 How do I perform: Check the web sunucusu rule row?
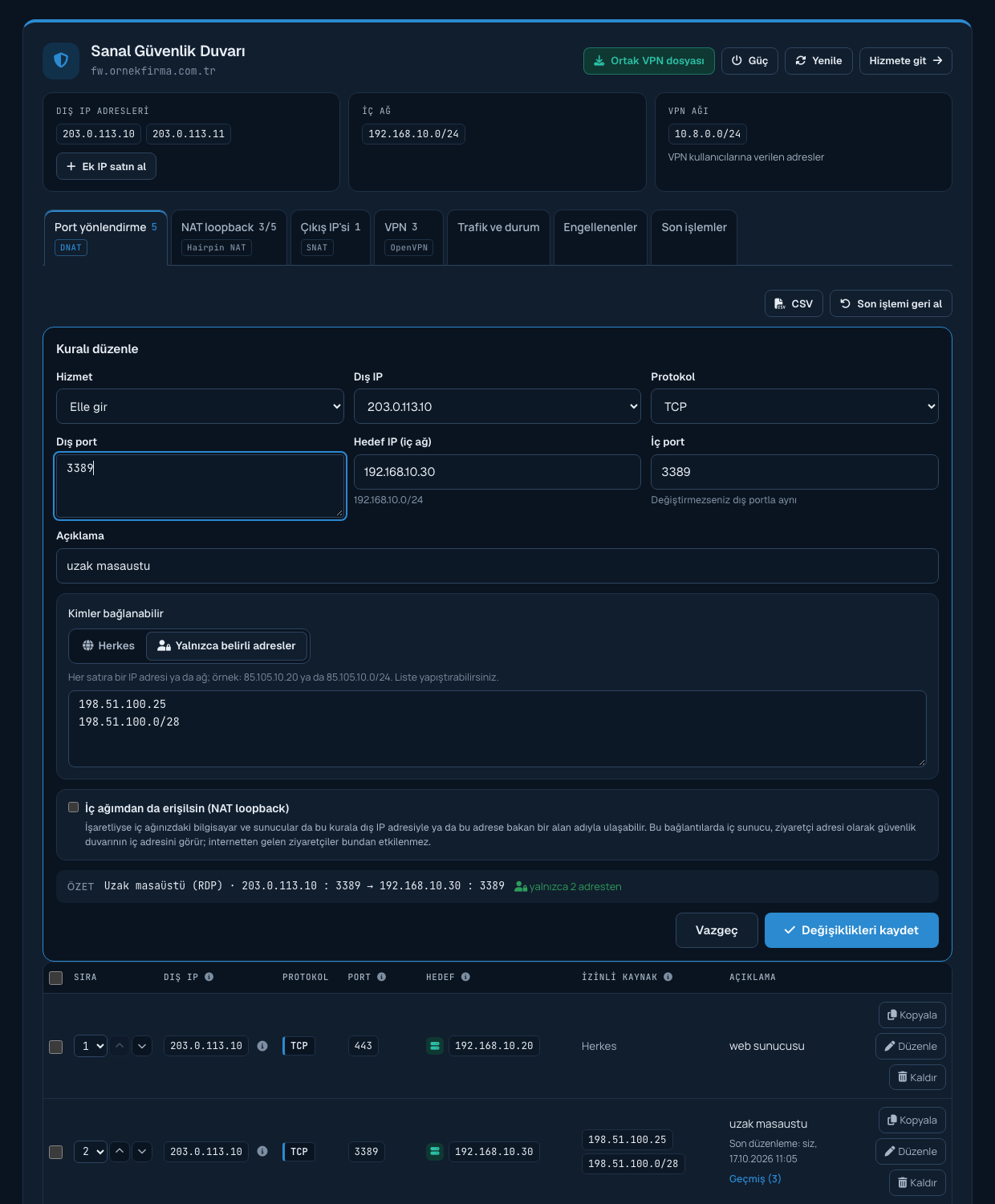(x=55, y=1047)
